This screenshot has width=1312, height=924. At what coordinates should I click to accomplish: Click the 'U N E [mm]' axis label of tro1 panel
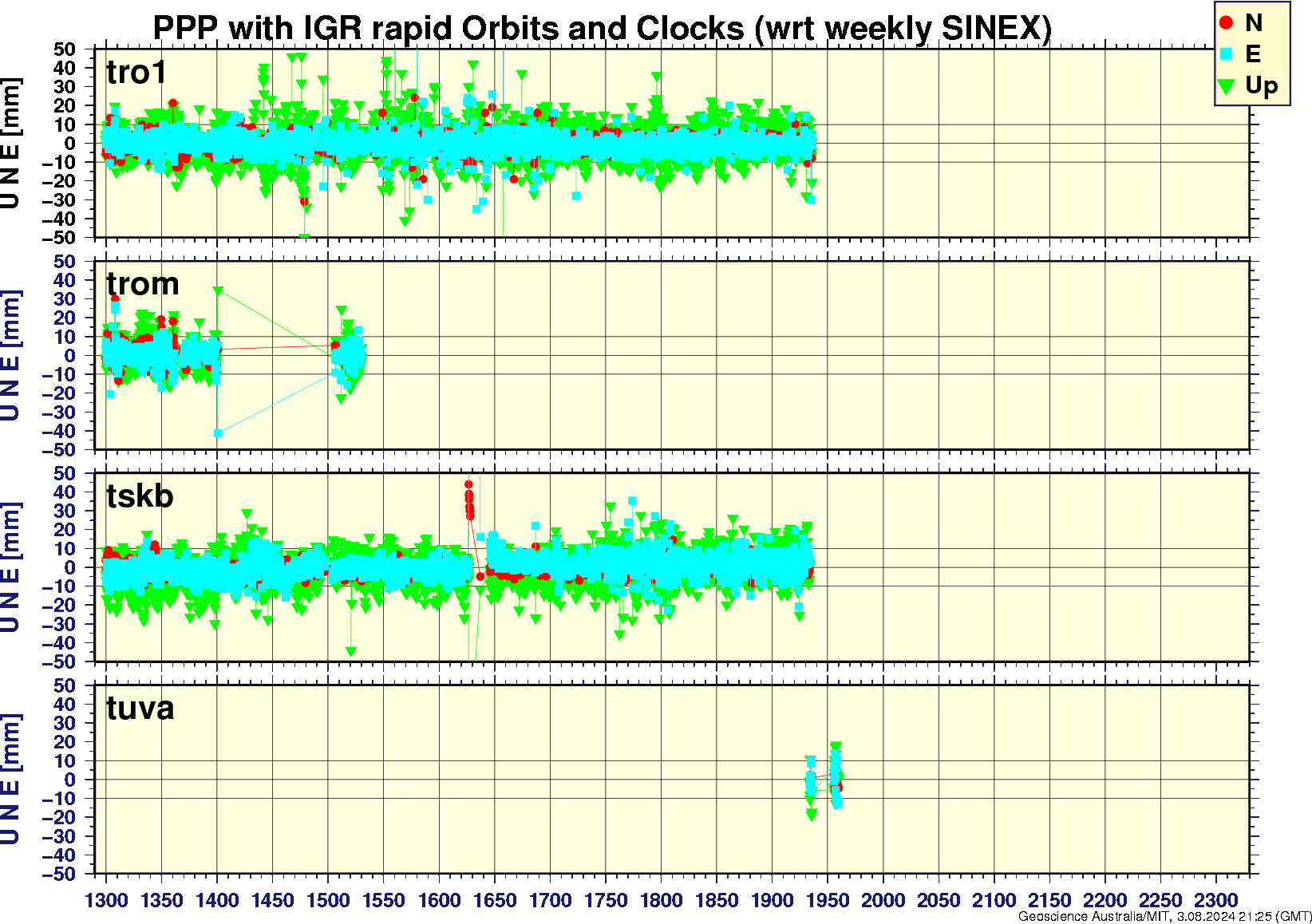coord(10,144)
